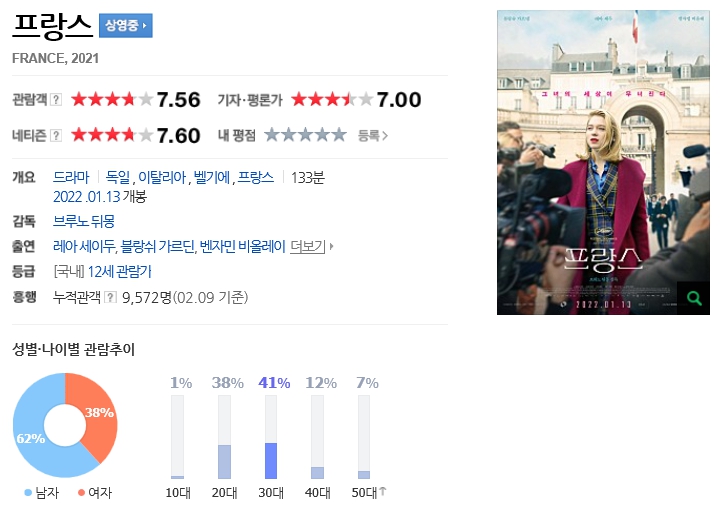The image size is (720, 510).
Task: Open help icon next to 네티즌 rating
Action: tap(56, 135)
